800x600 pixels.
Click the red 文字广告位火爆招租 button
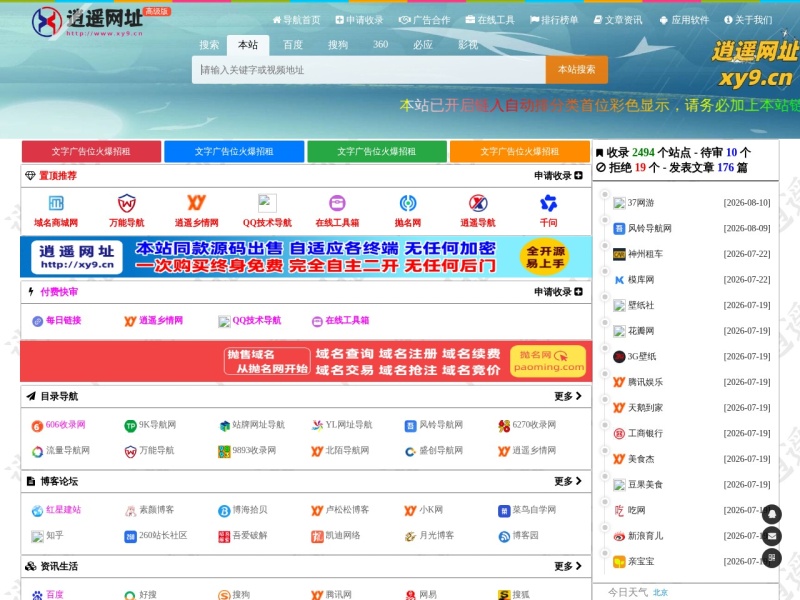coord(91,152)
